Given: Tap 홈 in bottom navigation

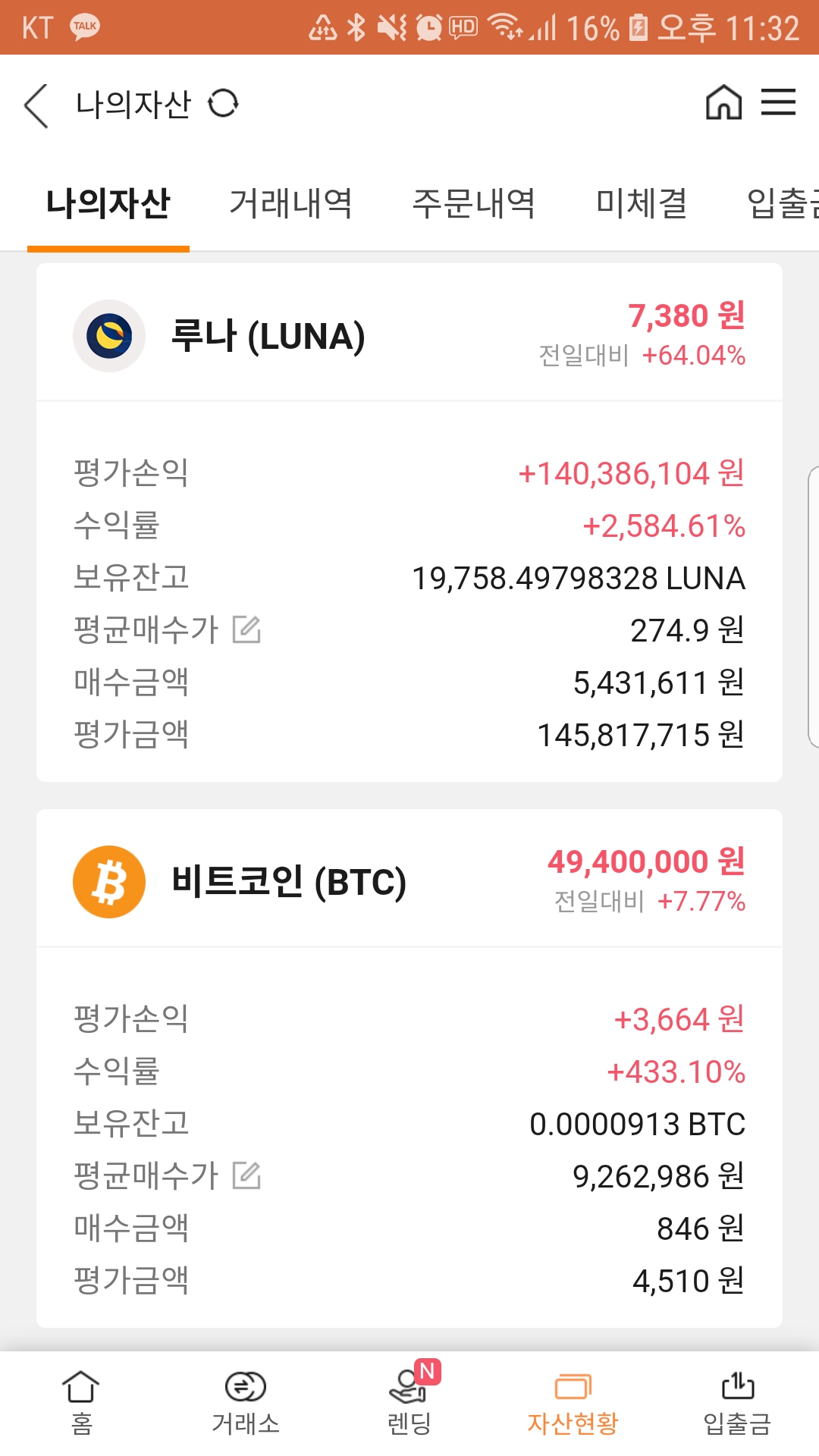Looking at the screenshot, I should click(81, 1403).
